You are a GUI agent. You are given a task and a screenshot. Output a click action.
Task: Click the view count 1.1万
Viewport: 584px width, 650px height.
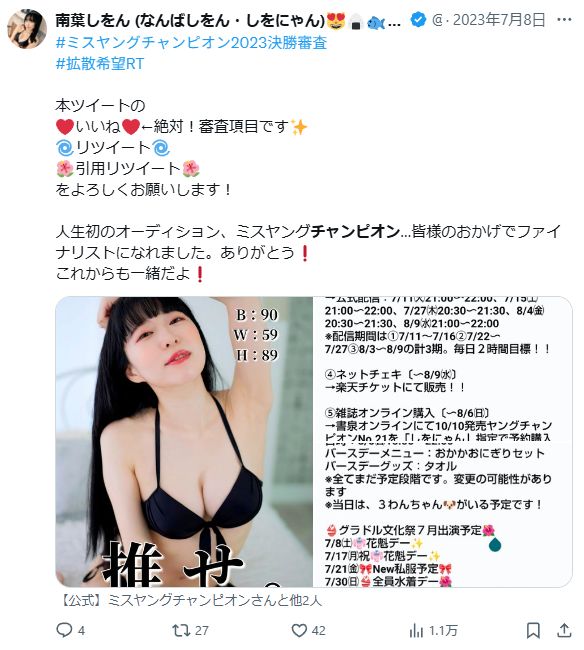coord(443,631)
